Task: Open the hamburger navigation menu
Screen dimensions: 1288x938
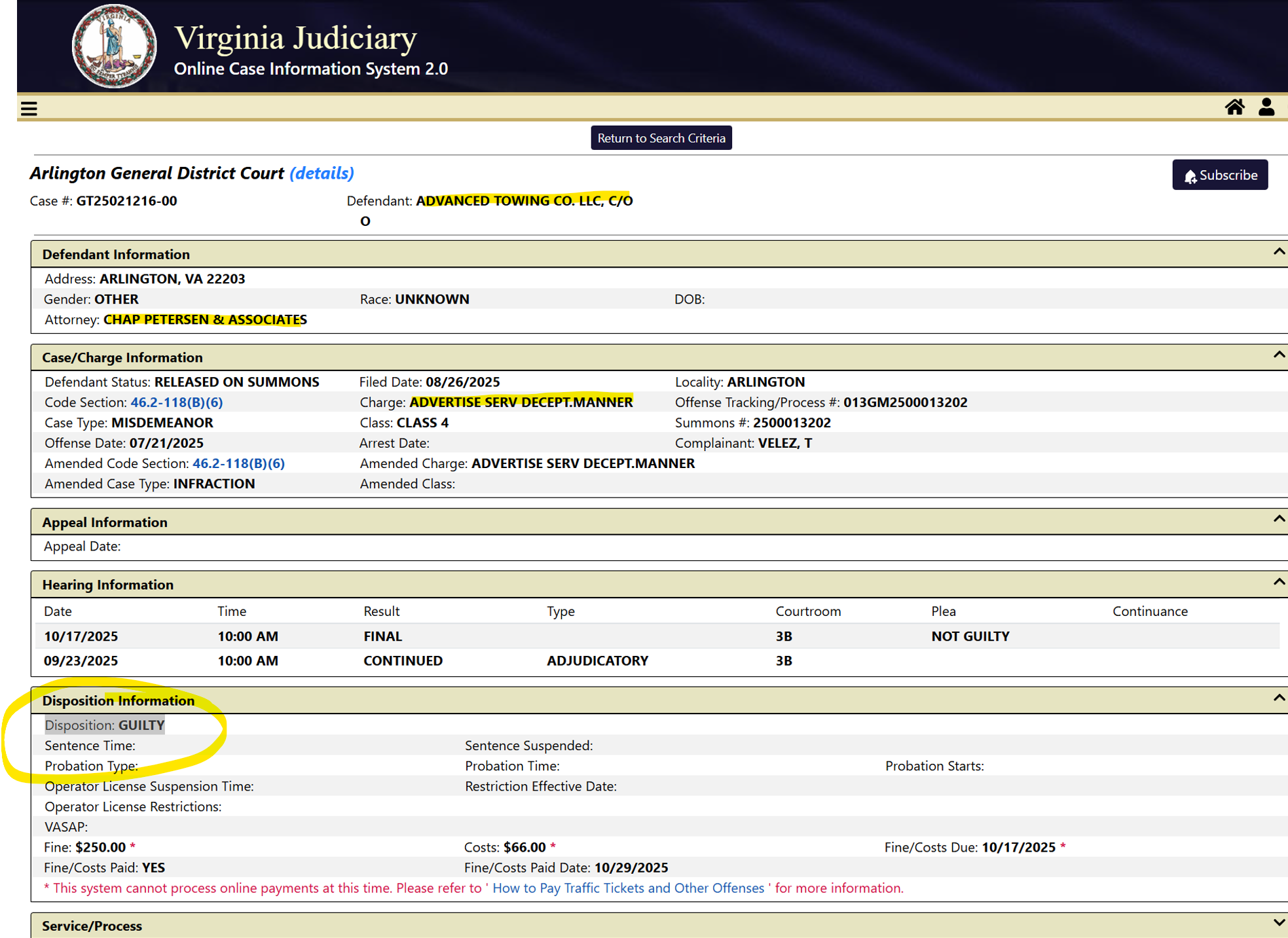Action: [x=29, y=109]
